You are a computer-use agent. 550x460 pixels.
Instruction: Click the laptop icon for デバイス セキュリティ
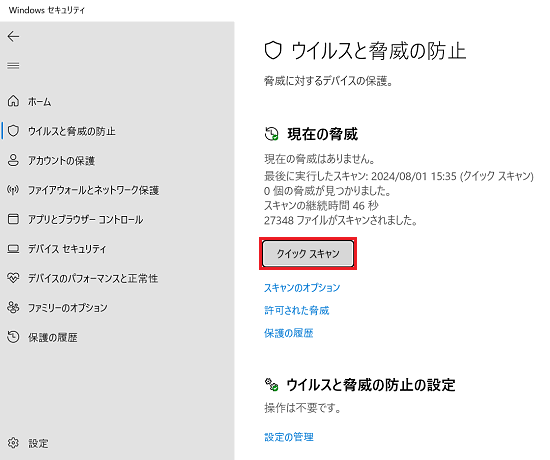(x=13, y=249)
